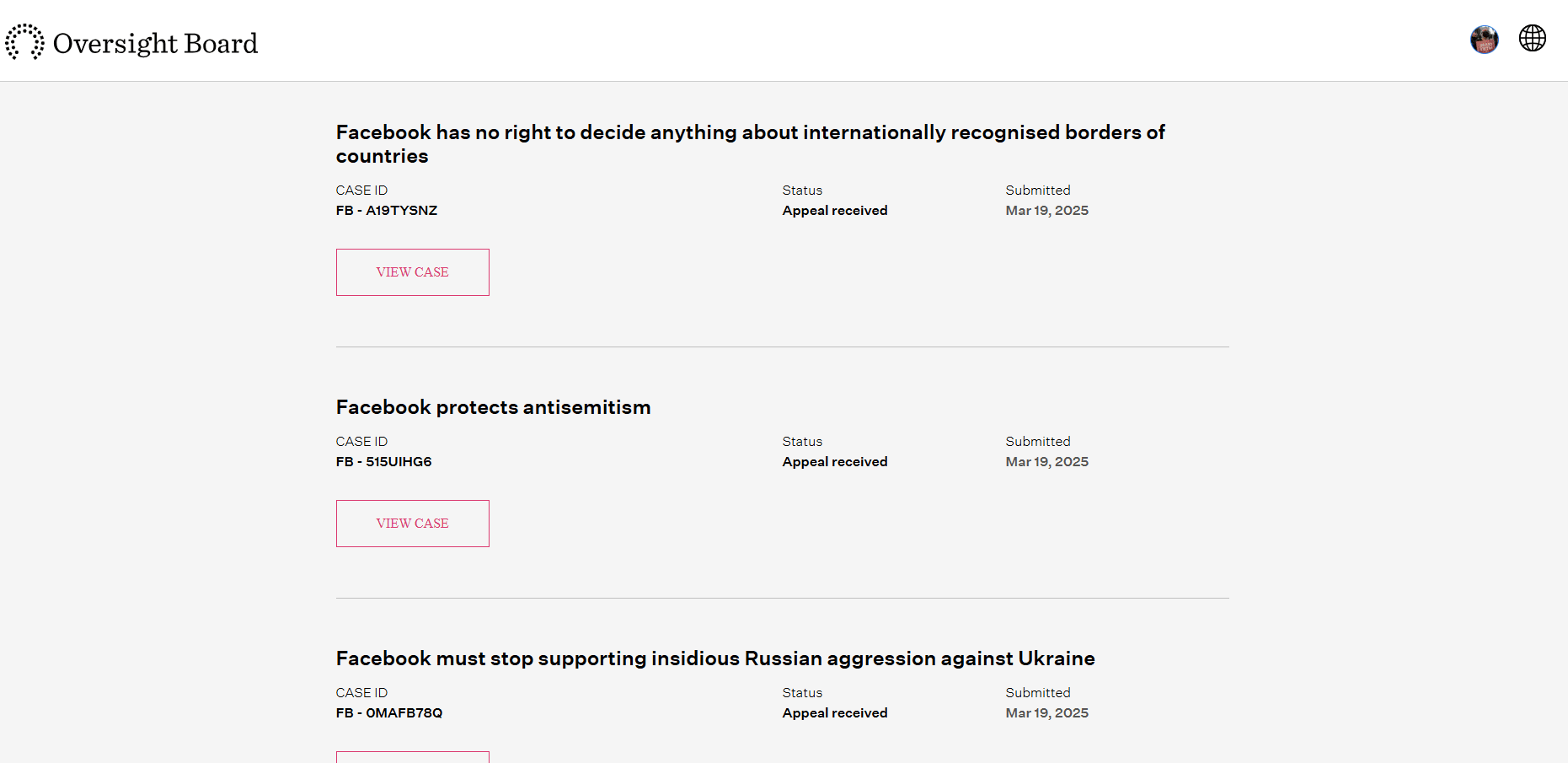The height and width of the screenshot is (763, 1568).
Task: View case FB - 515UIHG6
Action: point(412,524)
